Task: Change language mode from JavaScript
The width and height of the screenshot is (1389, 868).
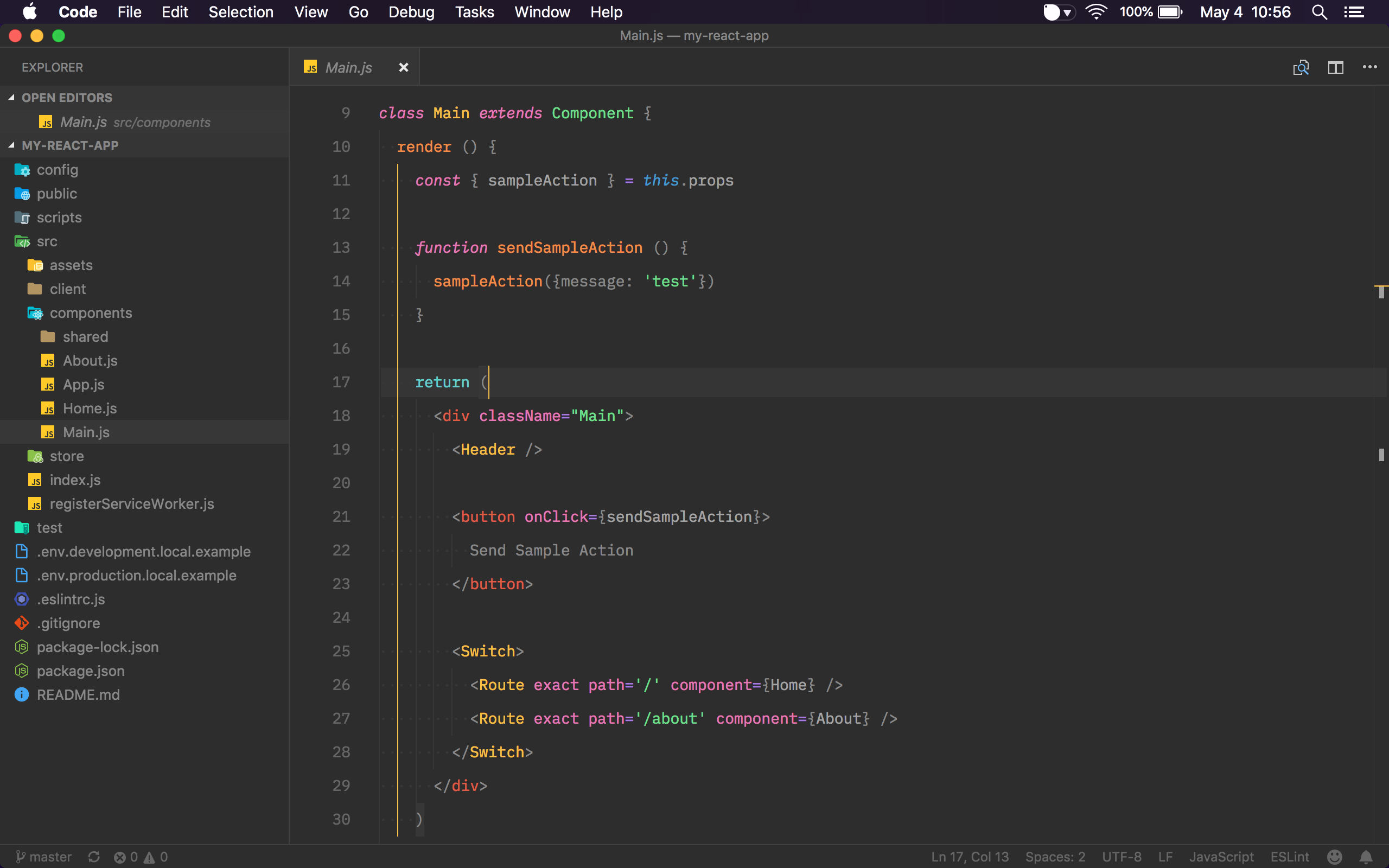Action: point(1221,857)
